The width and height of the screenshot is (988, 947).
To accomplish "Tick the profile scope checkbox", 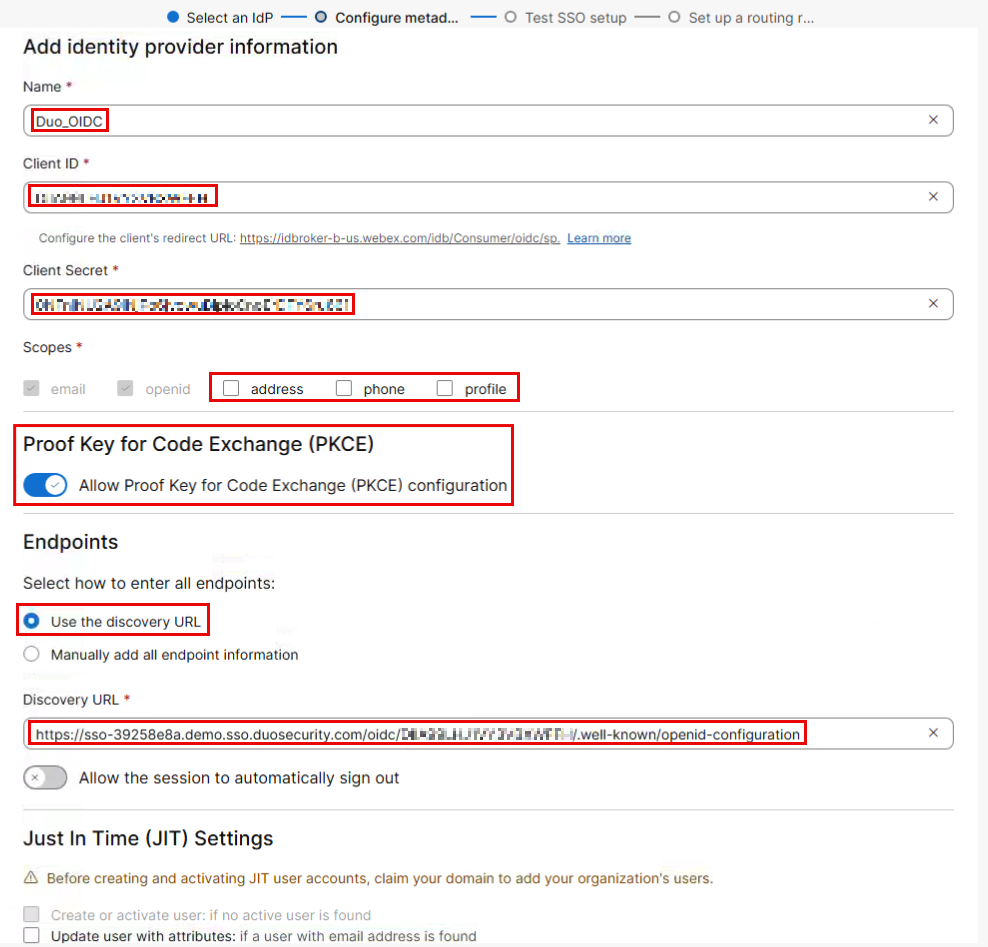I will (x=445, y=389).
